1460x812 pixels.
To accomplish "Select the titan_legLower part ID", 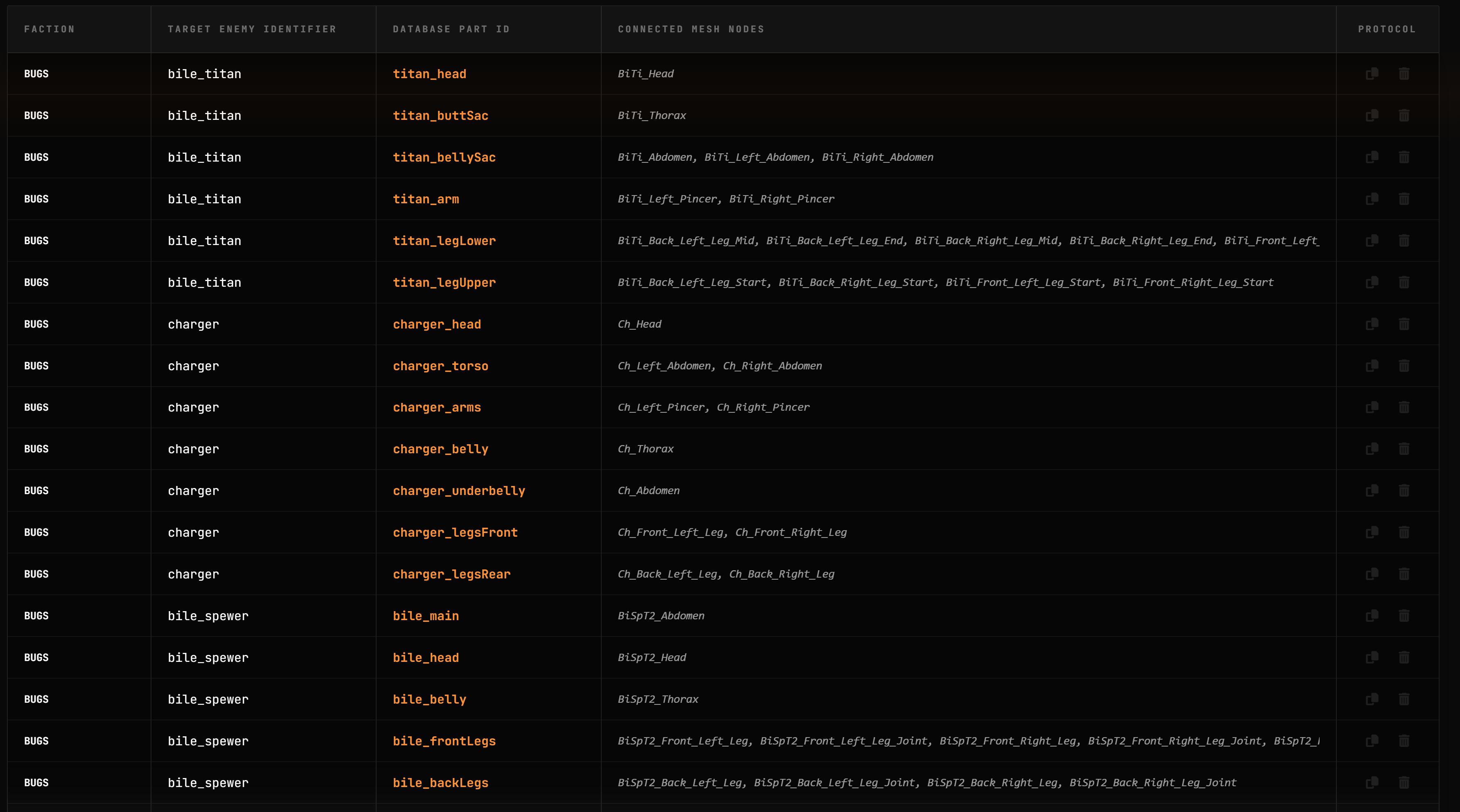I will click(x=444, y=241).
